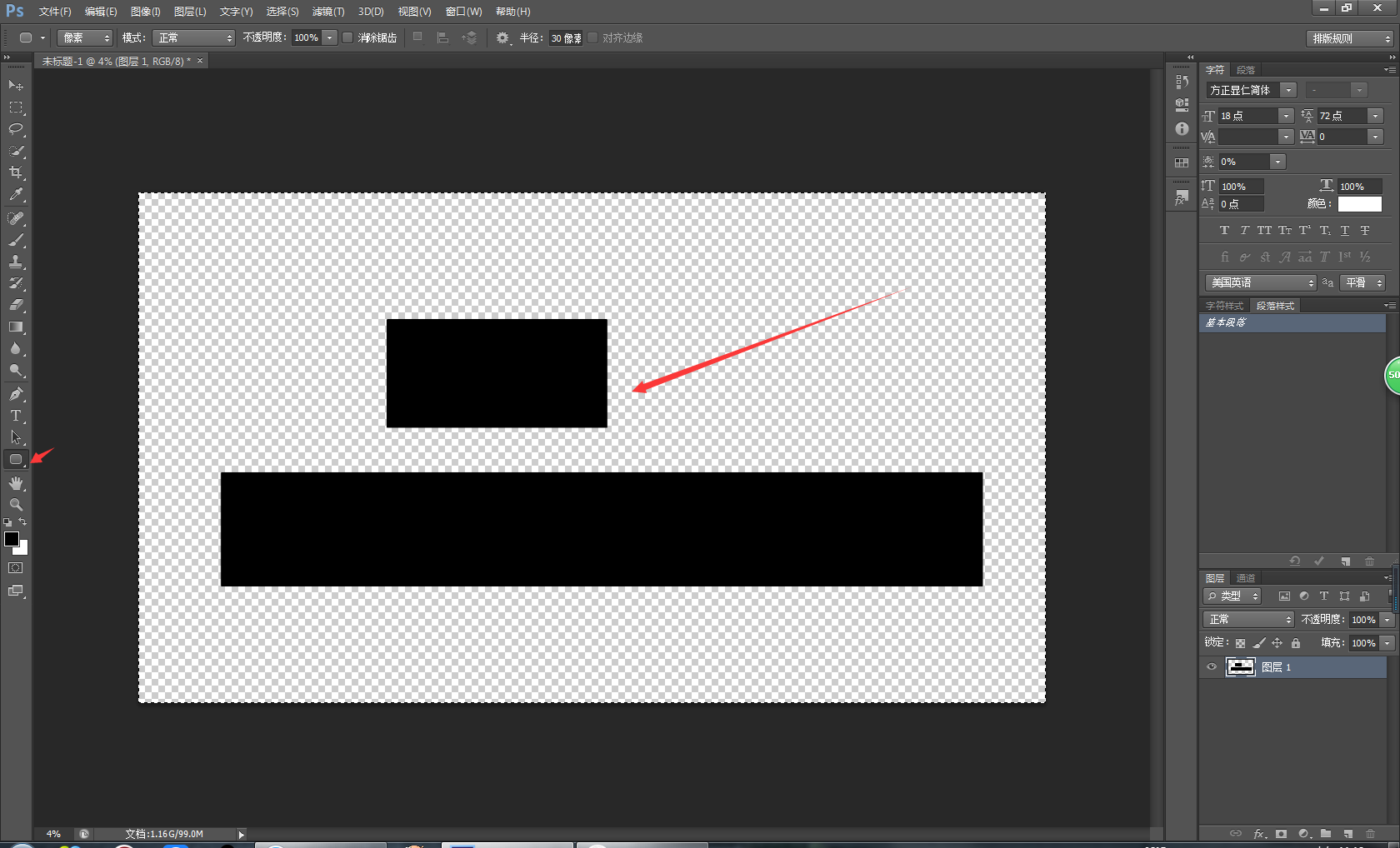Toggle faux bold text style
Screen dimensions: 1400x848
(1224, 231)
